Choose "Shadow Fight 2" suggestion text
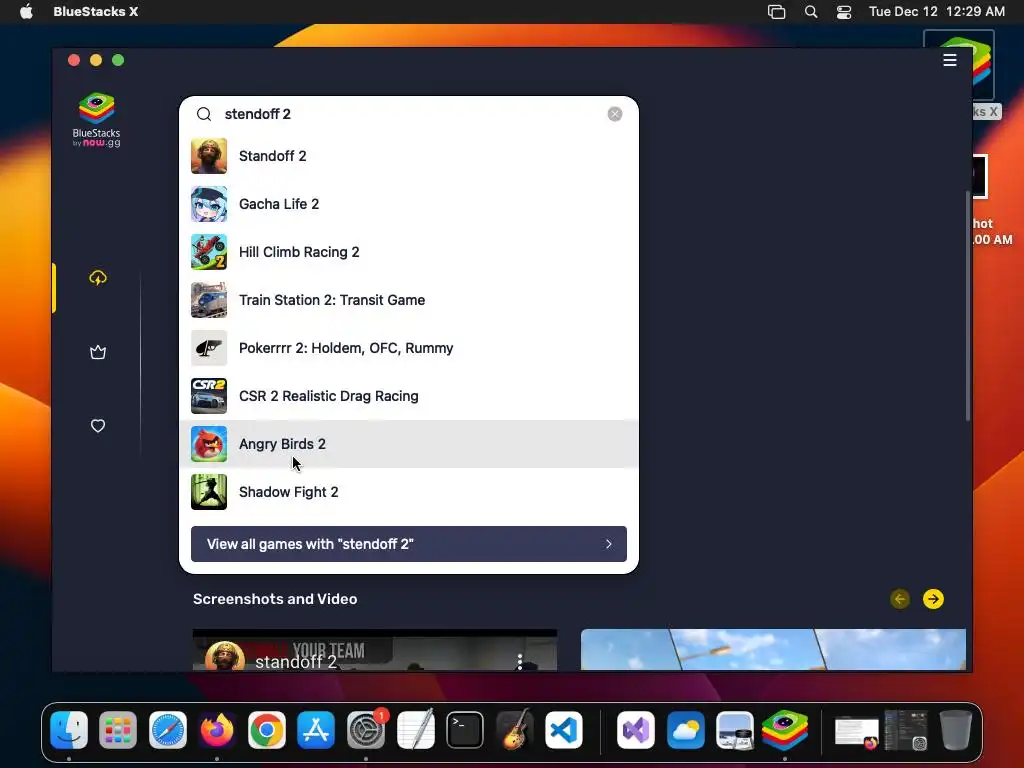Viewport: 1024px width, 768px height. point(289,492)
